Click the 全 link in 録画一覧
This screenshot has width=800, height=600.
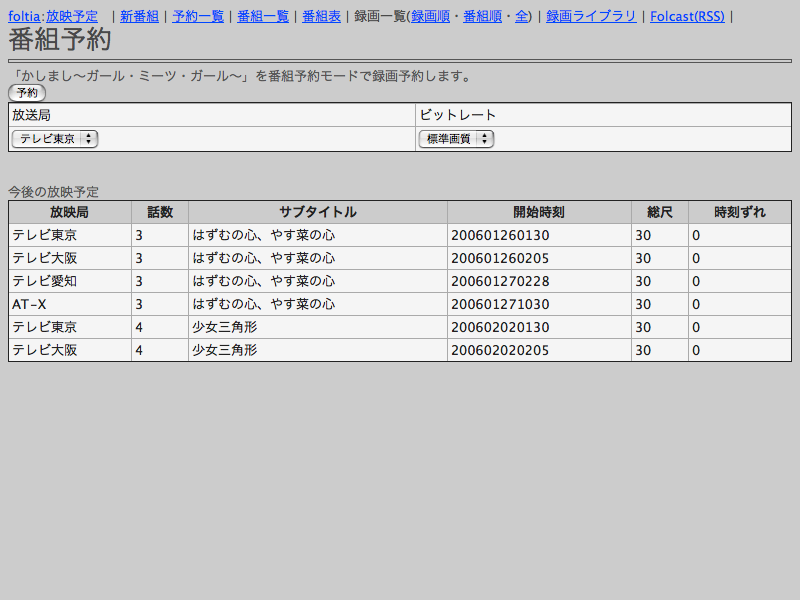click(521, 16)
